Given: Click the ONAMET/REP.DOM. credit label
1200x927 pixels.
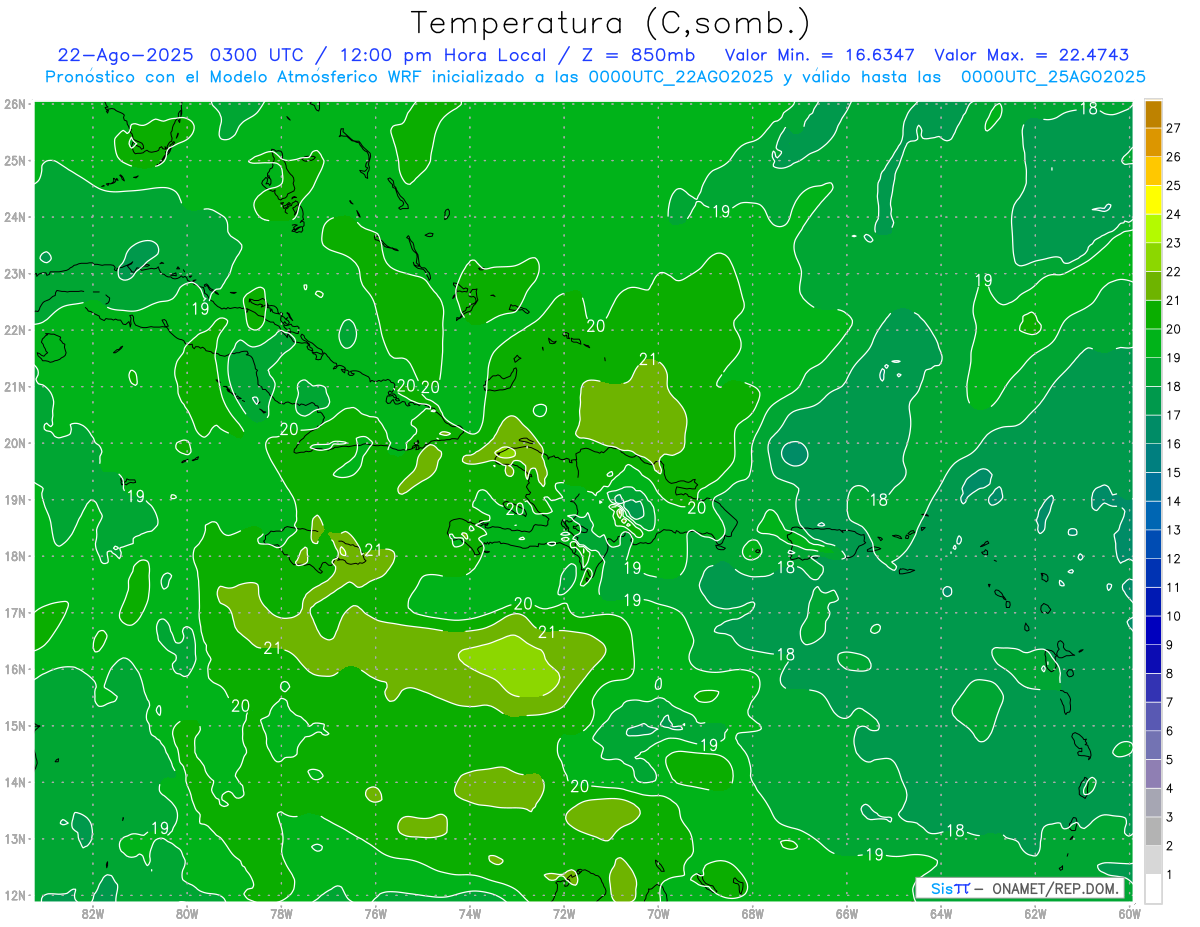Looking at the screenshot, I should tap(1054, 889).
